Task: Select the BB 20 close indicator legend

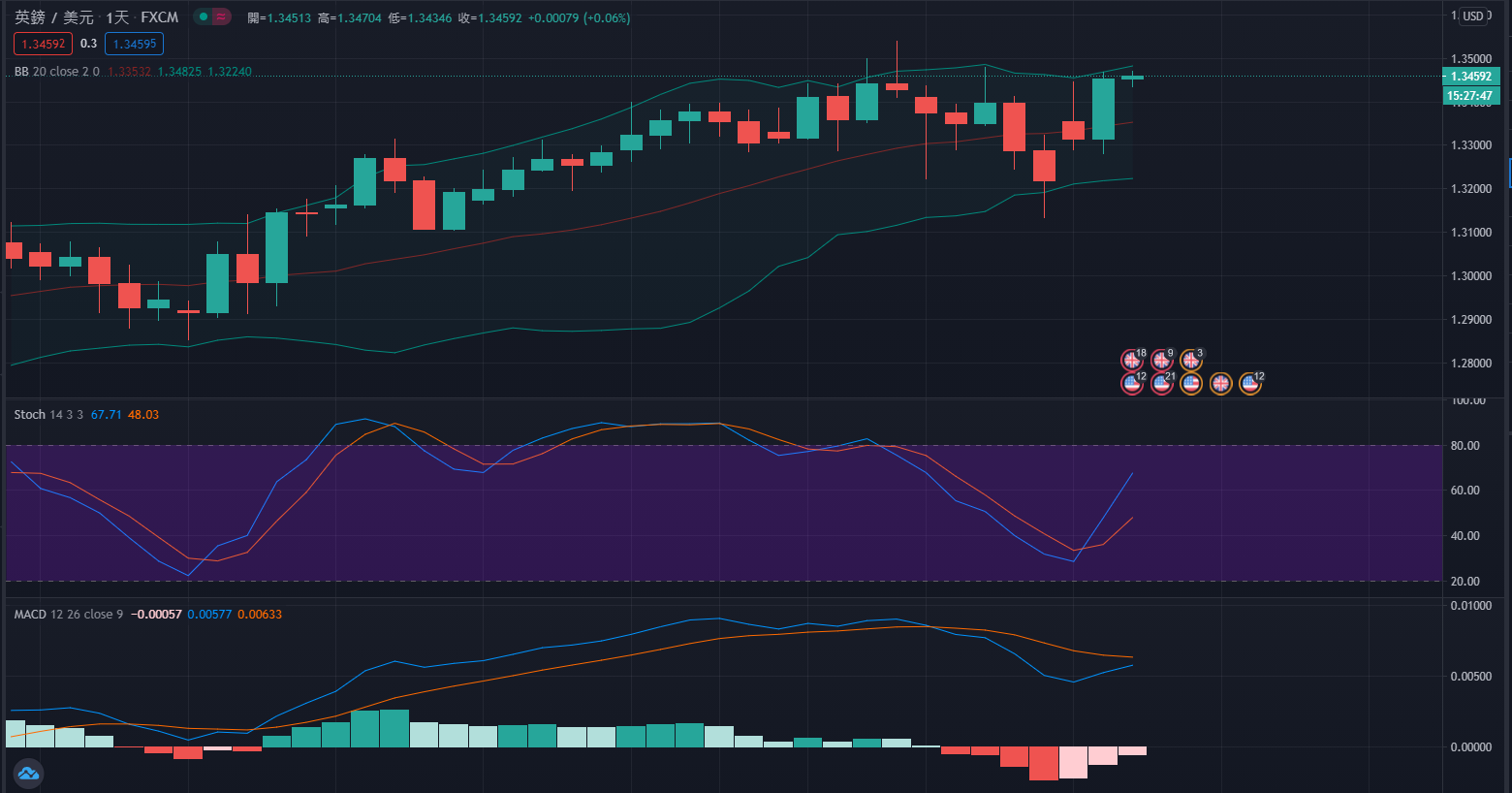Action: pos(56,72)
